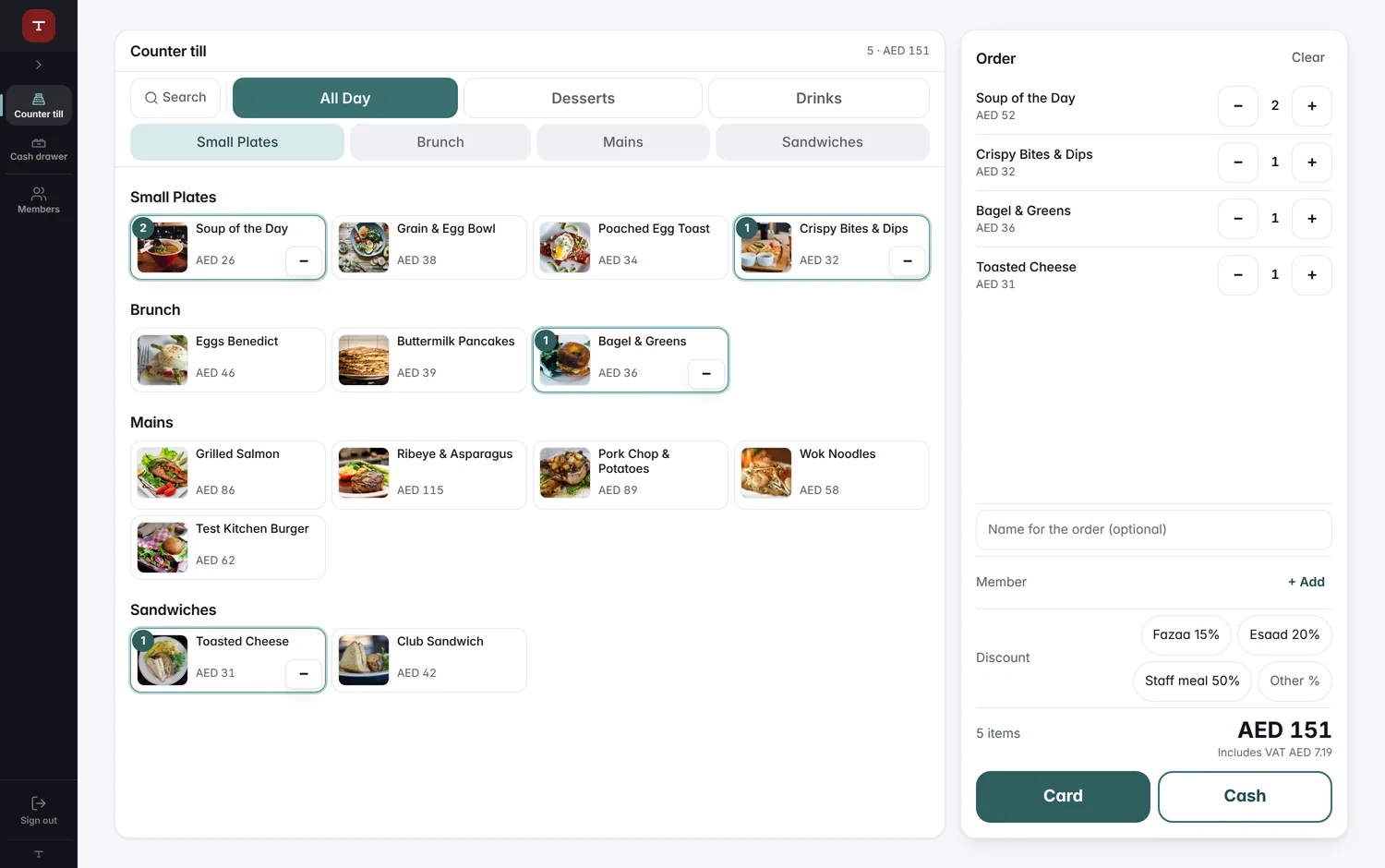Click the red T app logo
The image size is (1385, 868).
point(39,26)
